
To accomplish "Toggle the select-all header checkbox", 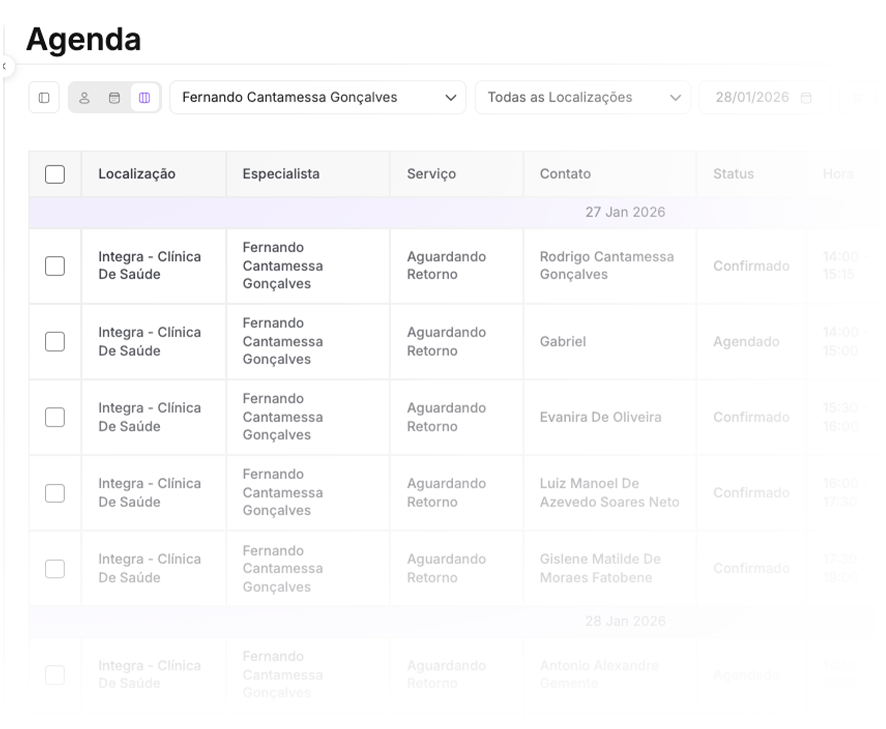I will [x=55, y=174].
